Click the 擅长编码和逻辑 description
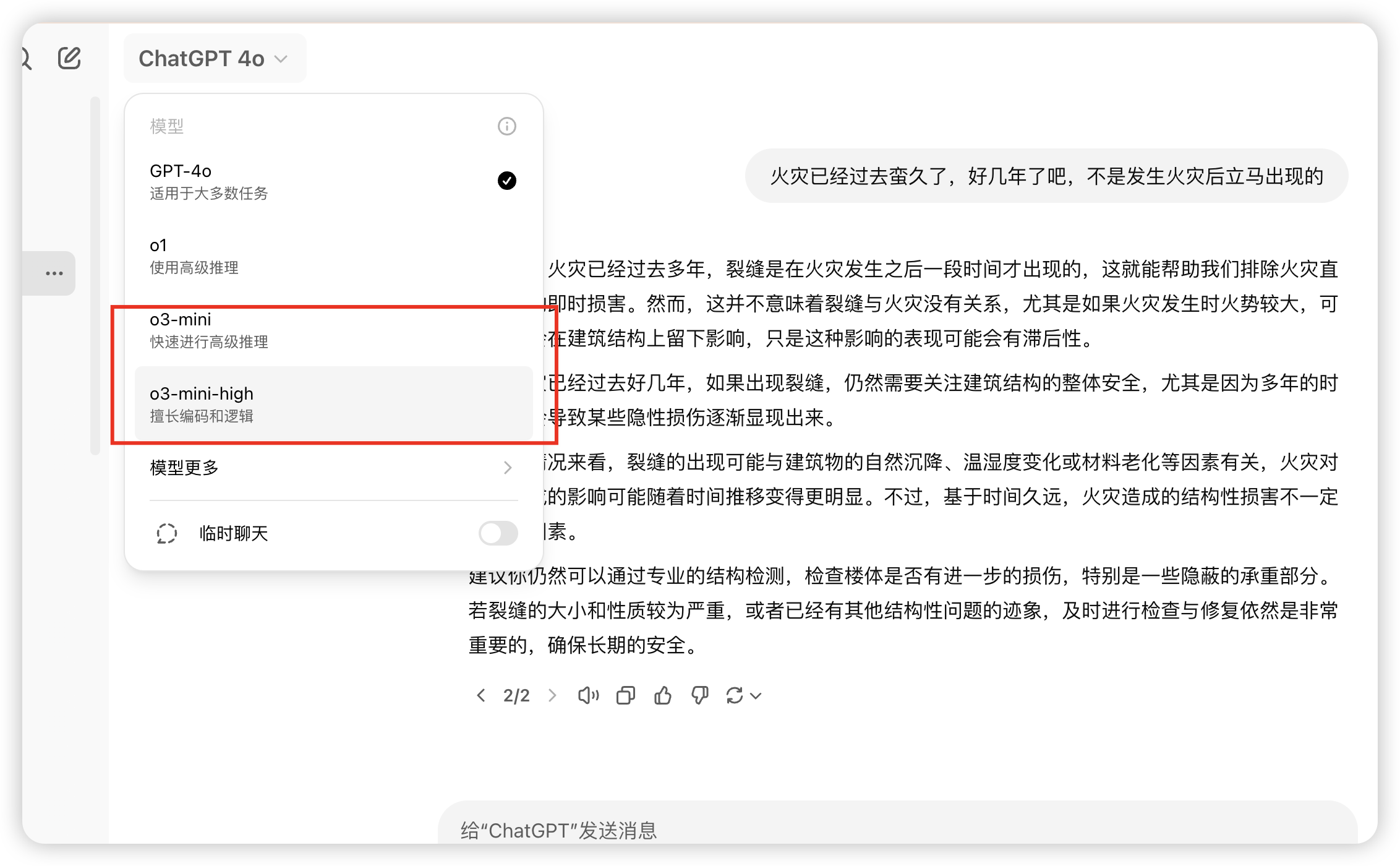The height and width of the screenshot is (866, 1400). (x=202, y=416)
